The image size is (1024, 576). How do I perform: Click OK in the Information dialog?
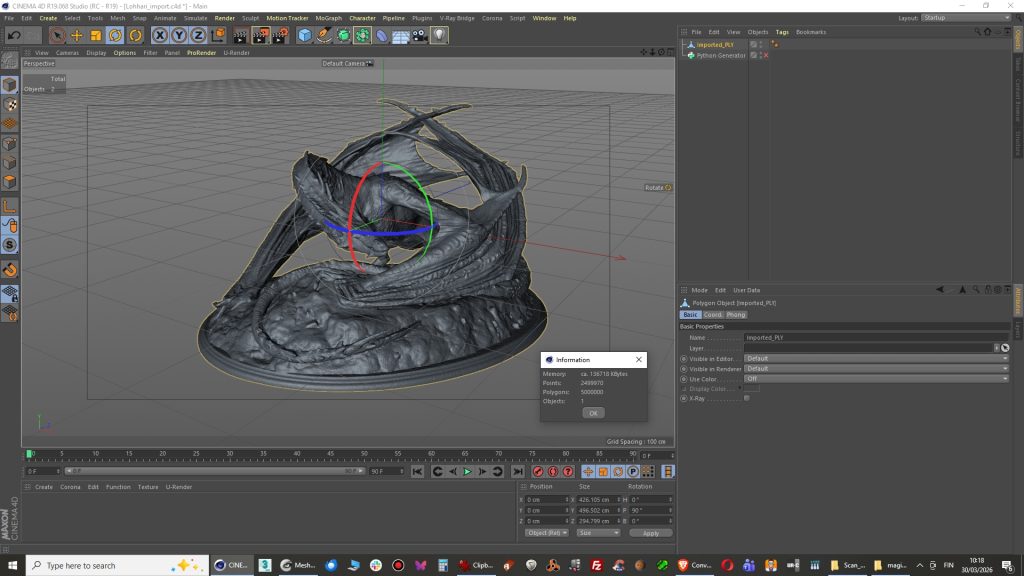(x=593, y=412)
